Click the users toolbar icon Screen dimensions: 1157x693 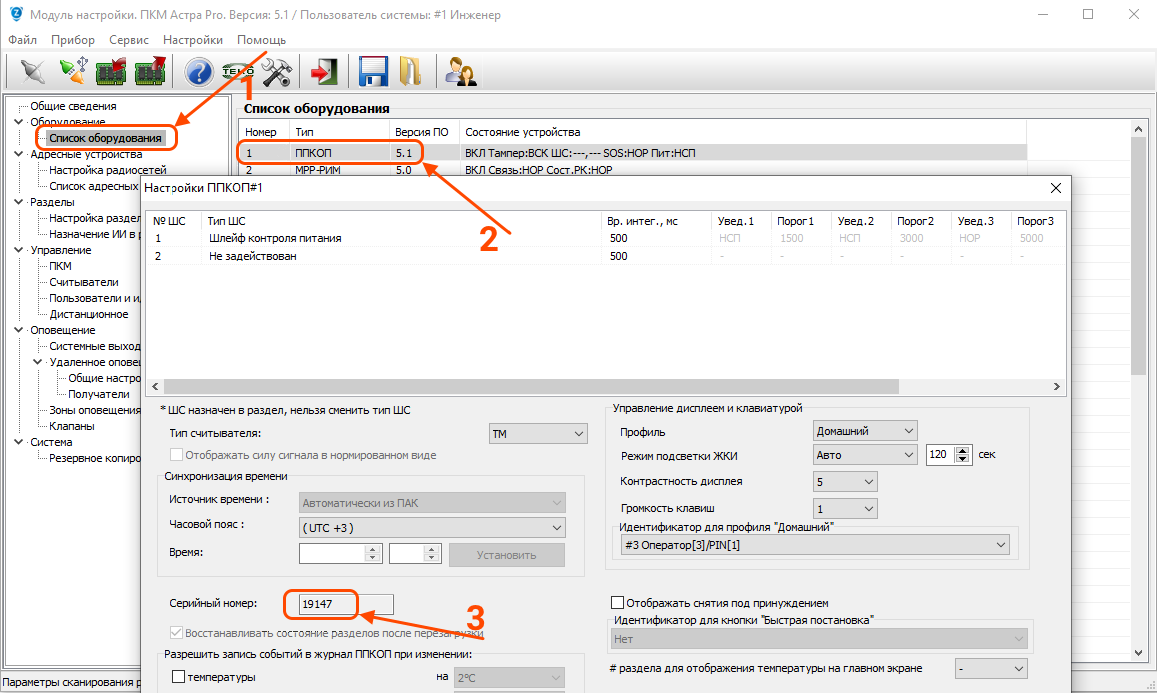[x=461, y=72]
